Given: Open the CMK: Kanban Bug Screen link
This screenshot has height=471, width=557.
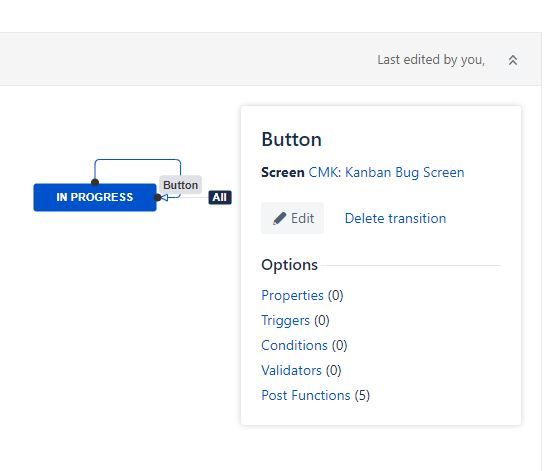Looking at the screenshot, I should pos(386,172).
